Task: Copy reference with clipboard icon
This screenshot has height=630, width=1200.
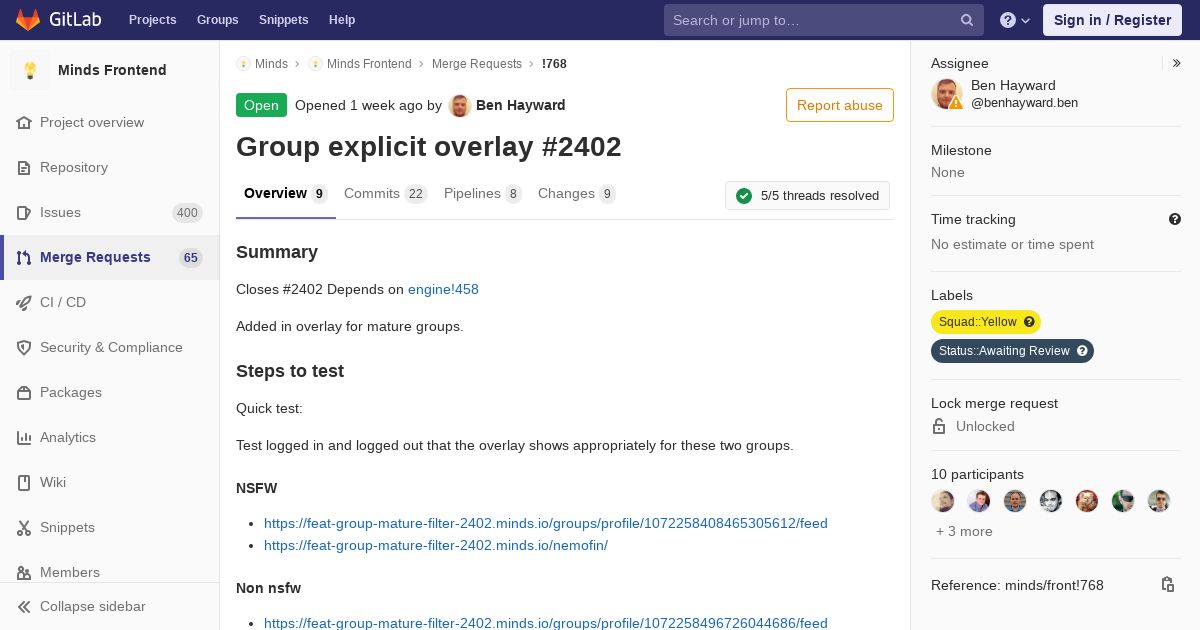Action: point(1167,584)
